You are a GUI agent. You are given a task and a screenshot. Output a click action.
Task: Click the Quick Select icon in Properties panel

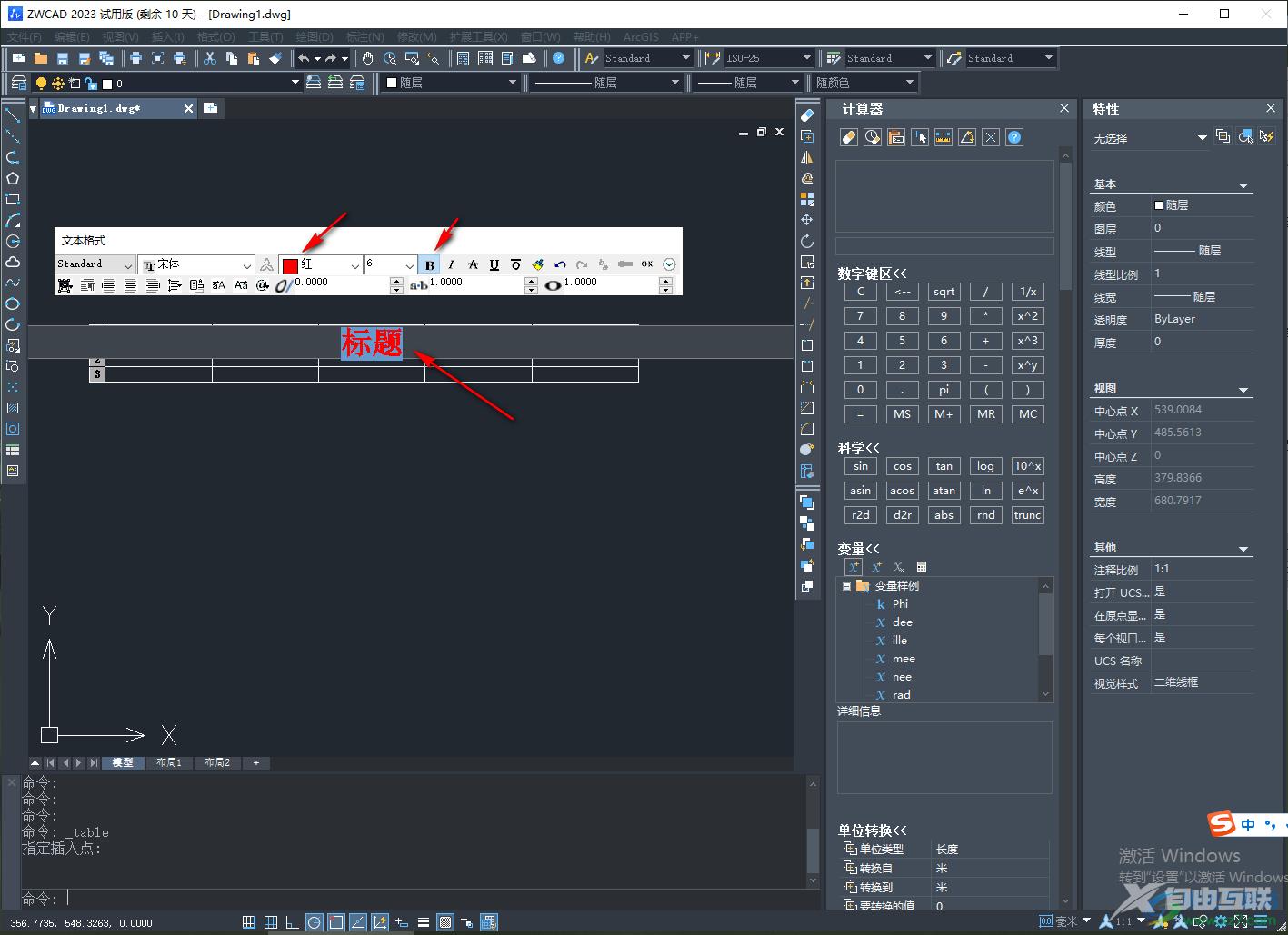click(1266, 136)
